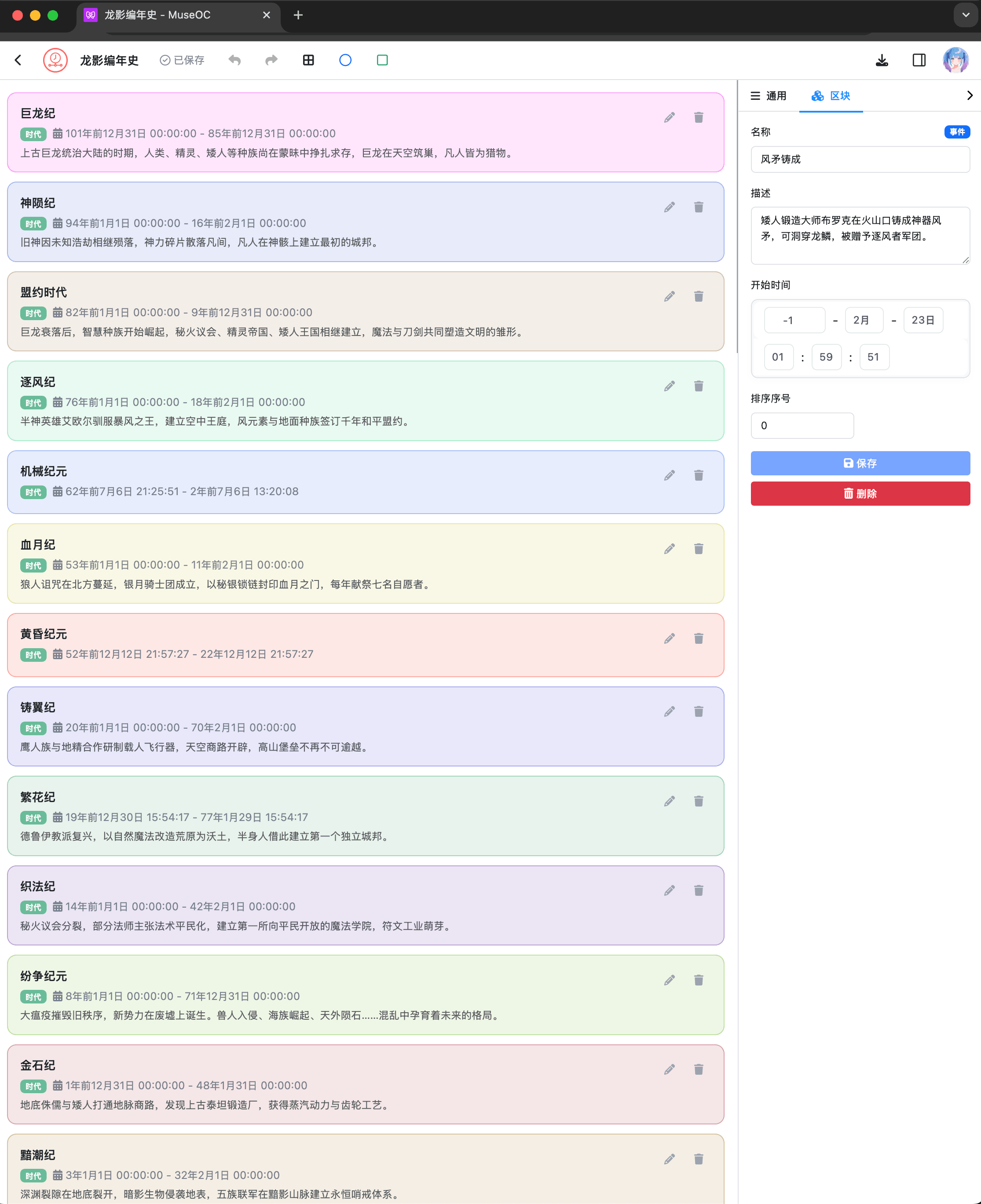The image size is (981, 1204).
Task: Click the grid layout icon in toolbar
Action: point(308,60)
